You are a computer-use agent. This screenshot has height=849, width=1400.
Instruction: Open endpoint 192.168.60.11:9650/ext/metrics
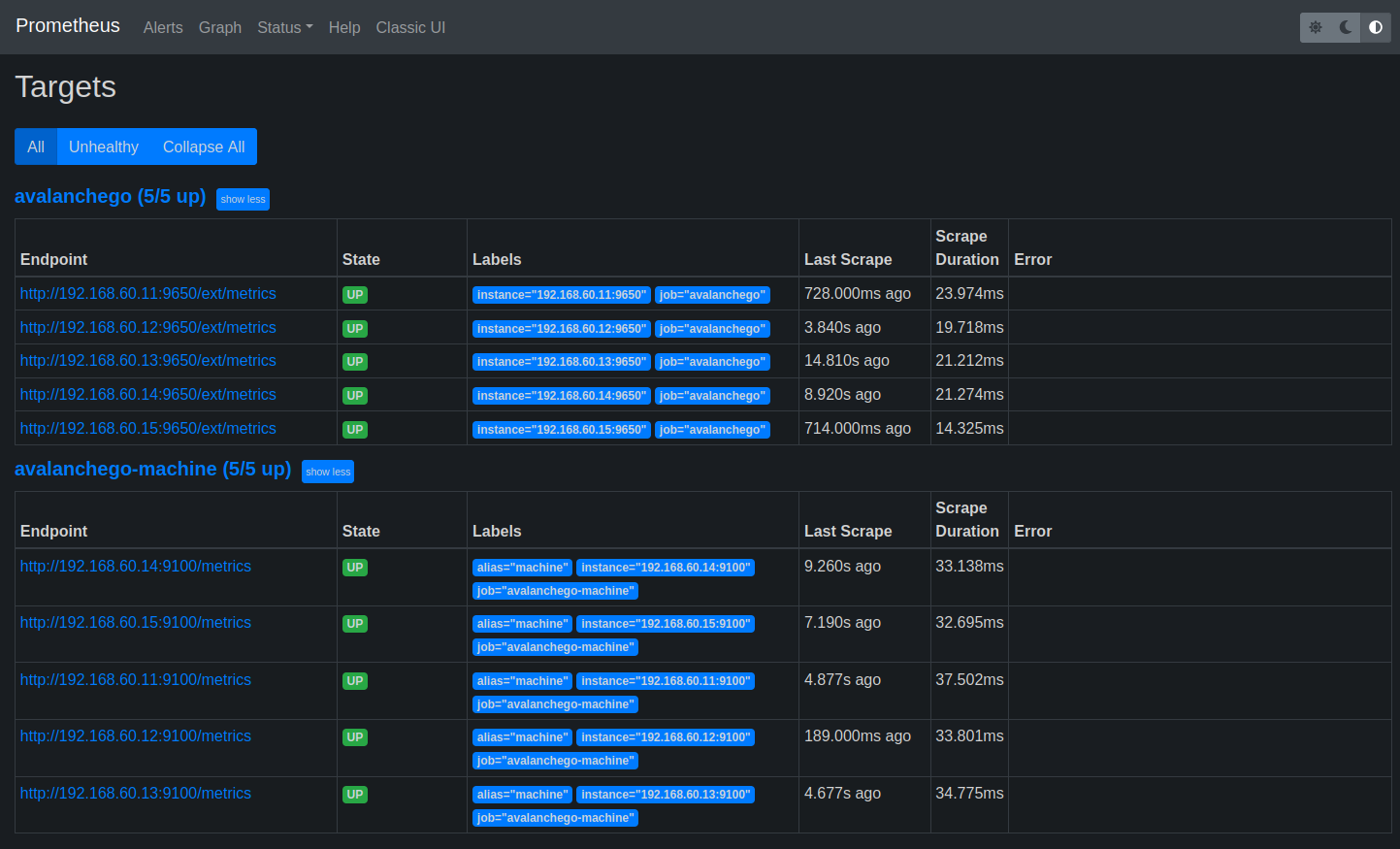148,294
